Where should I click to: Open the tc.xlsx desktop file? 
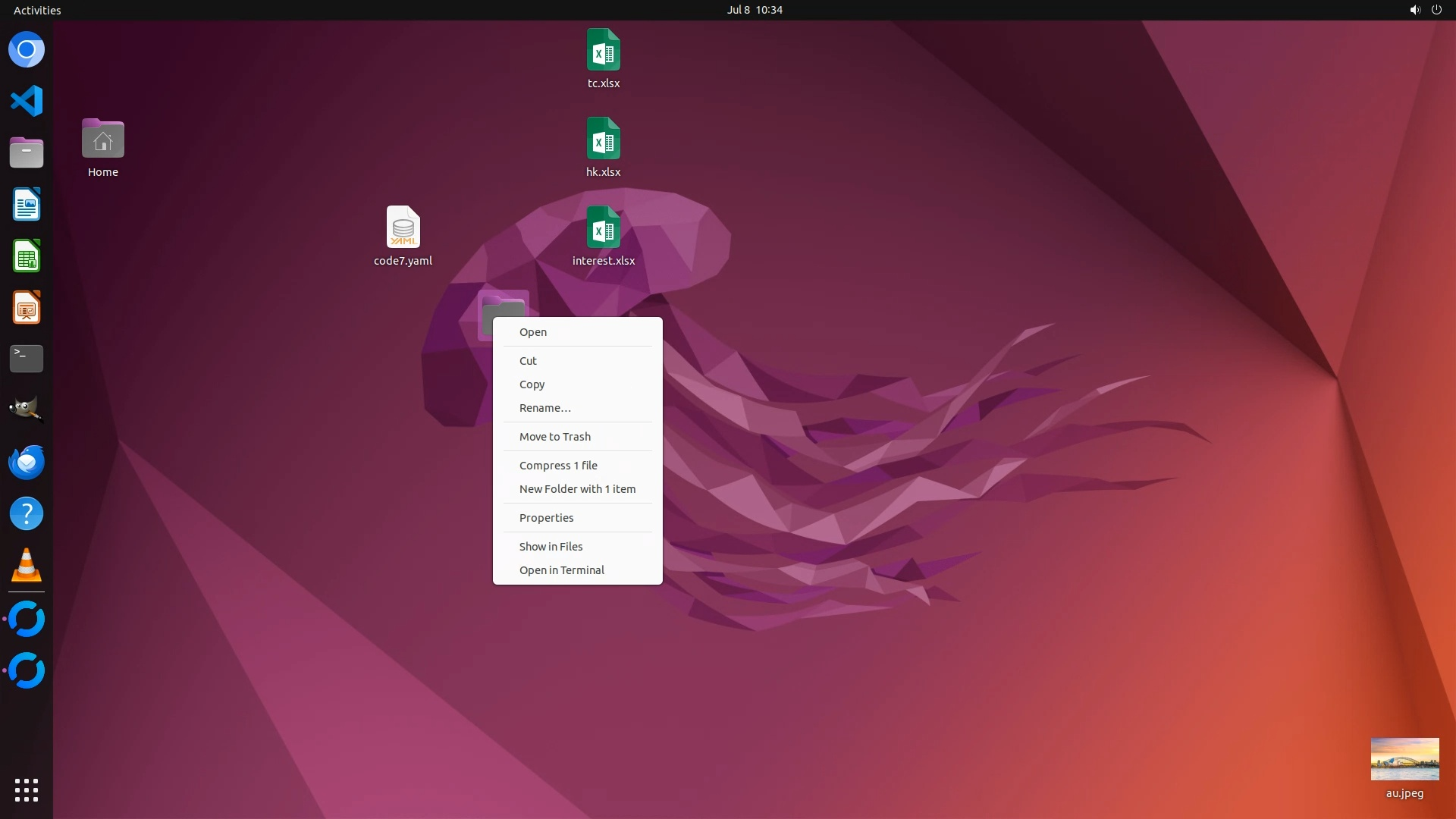point(603,51)
